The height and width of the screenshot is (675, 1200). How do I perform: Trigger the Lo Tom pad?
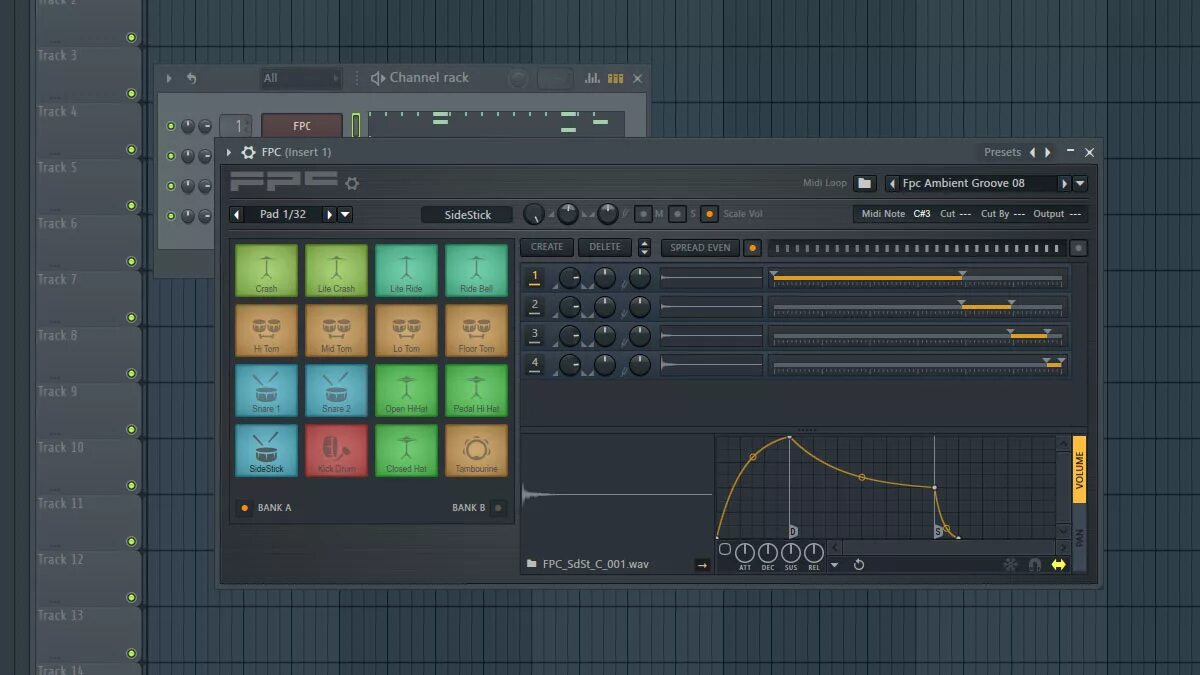[x=406, y=330]
